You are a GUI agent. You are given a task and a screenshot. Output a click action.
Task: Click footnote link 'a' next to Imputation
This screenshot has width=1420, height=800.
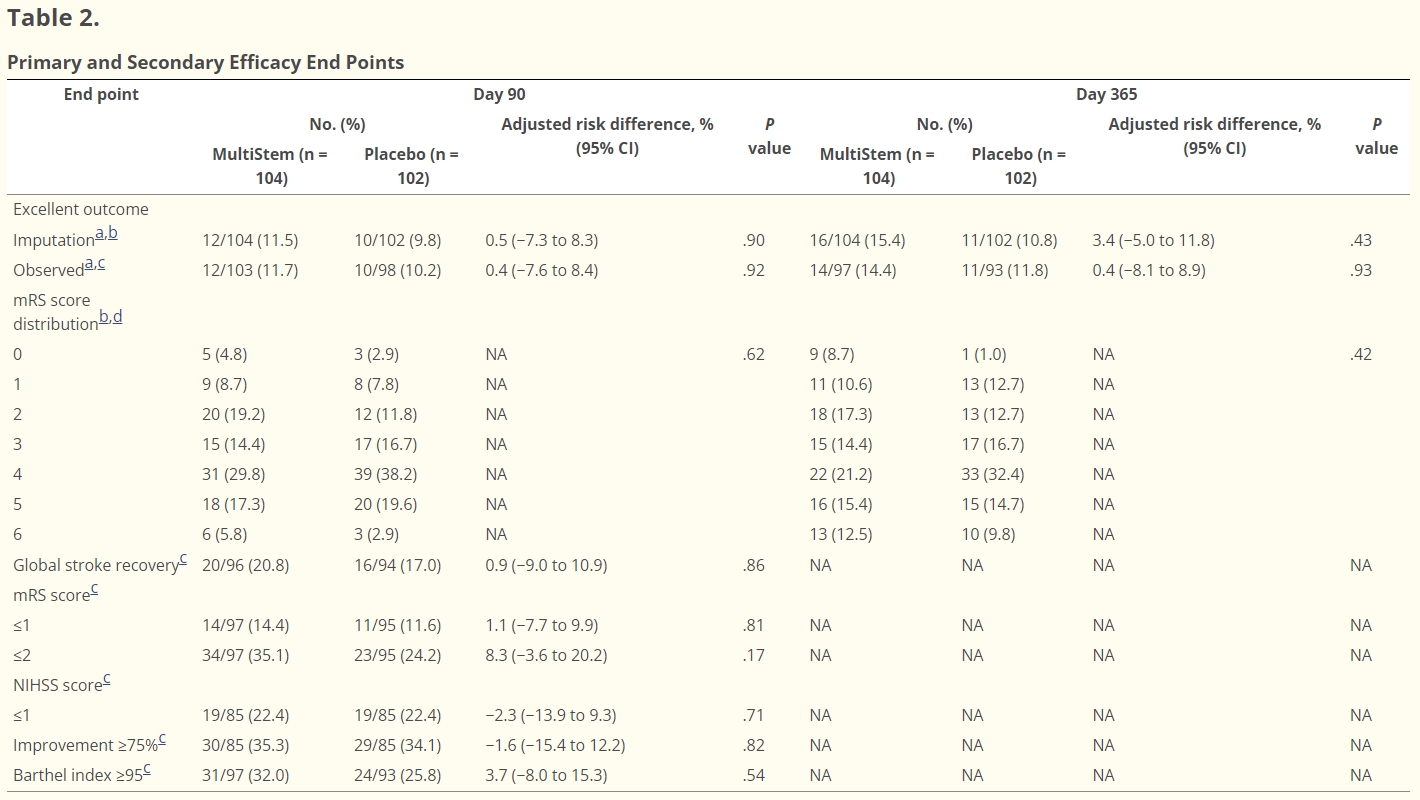click(x=99, y=234)
